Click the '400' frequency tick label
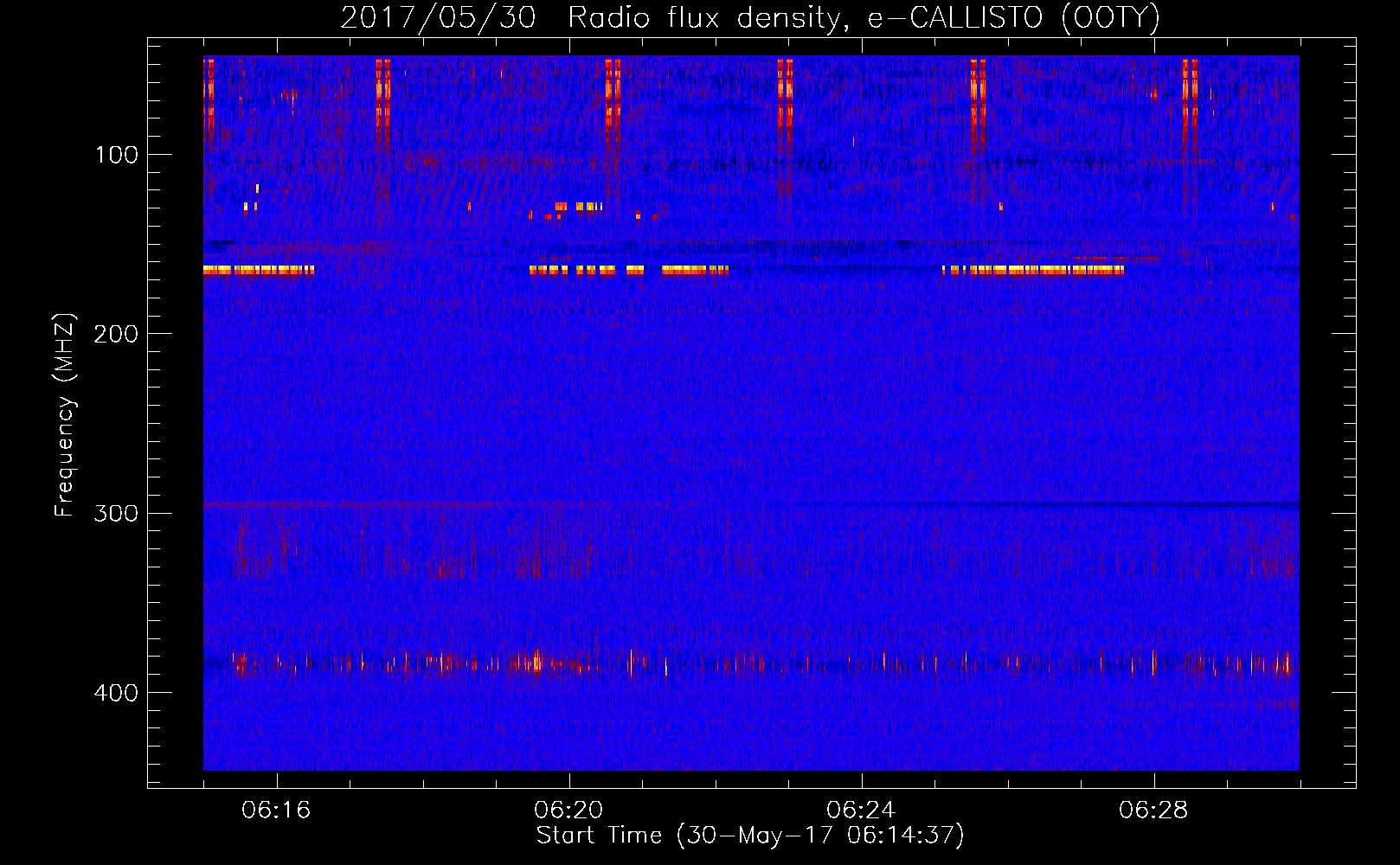The image size is (1400, 865). [x=116, y=693]
